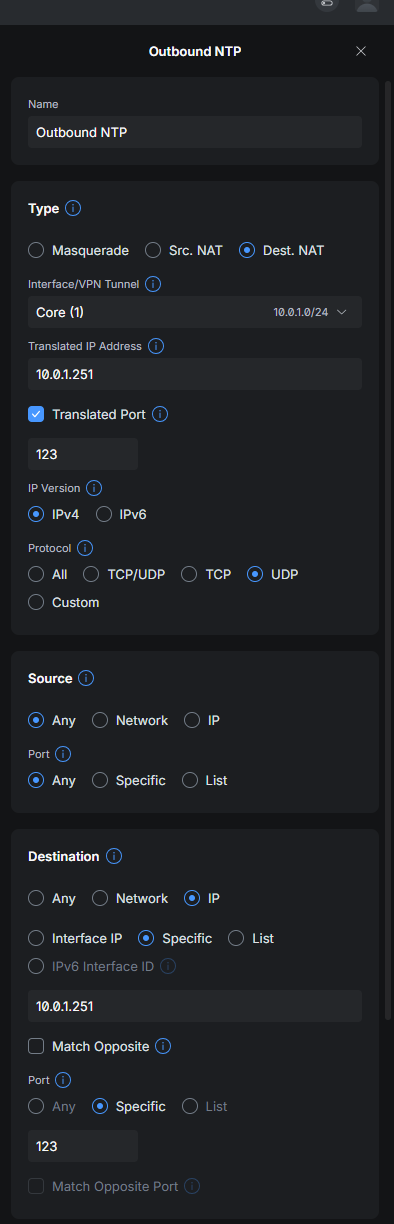Select Destination IP List radio
Screen dimensions: 394x1224
pos(236,938)
